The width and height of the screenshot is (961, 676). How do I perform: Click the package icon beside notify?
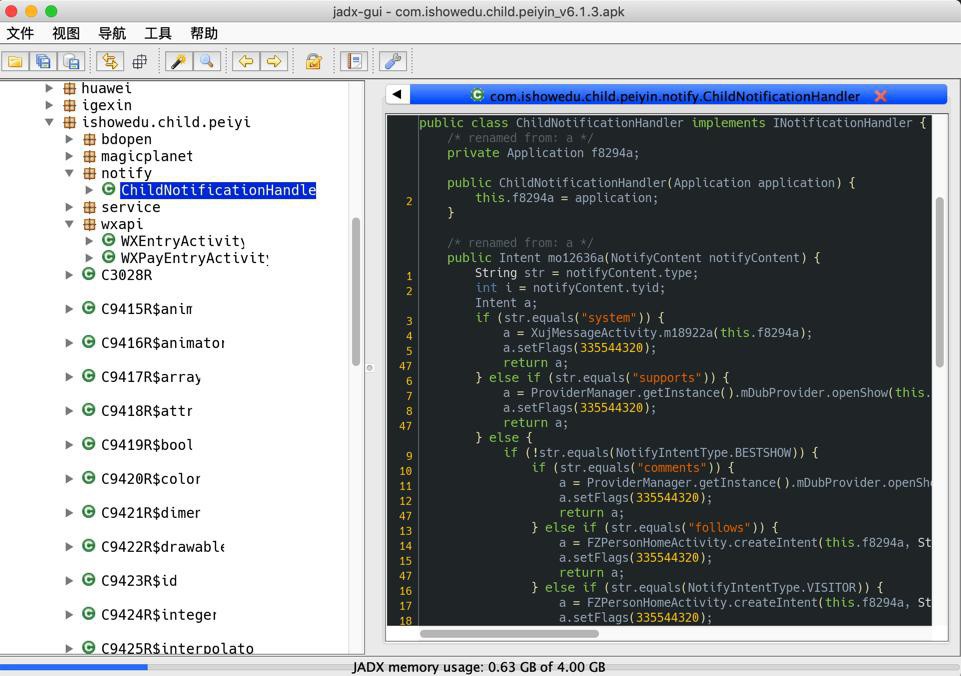coord(89,173)
